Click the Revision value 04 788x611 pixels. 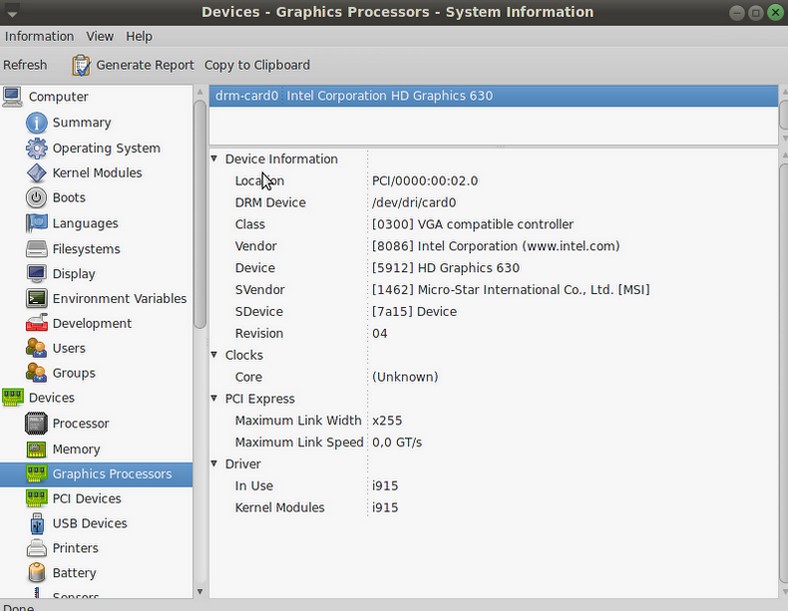tap(380, 334)
